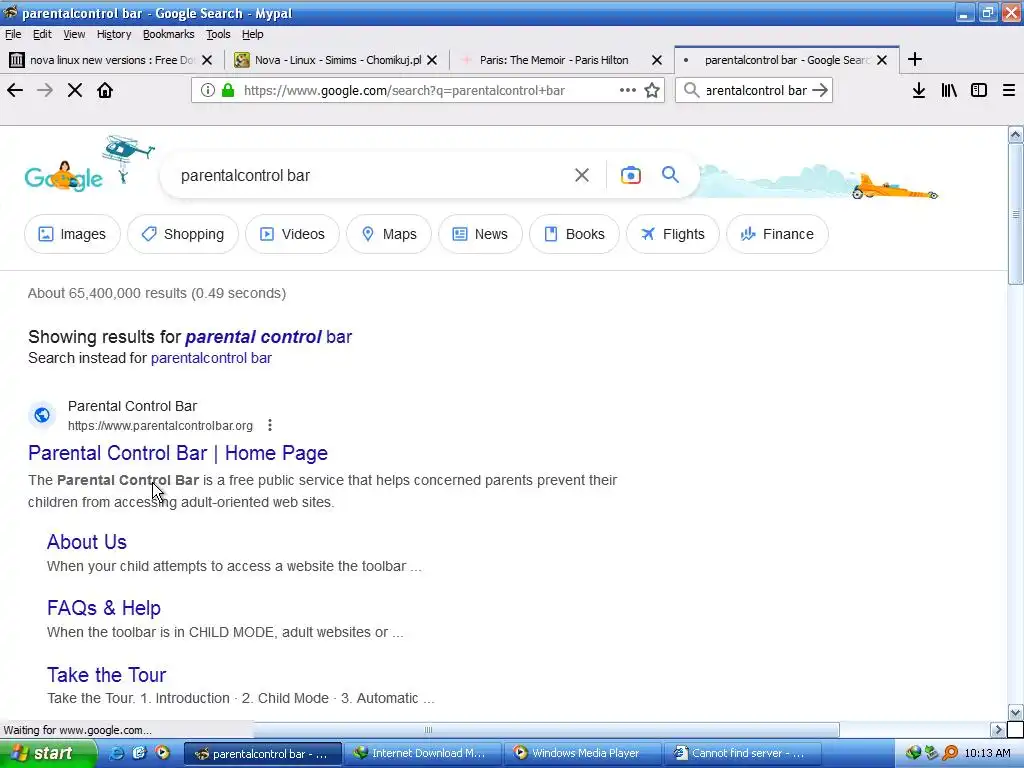This screenshot has height=768, width=1024.
Task: Click the vertical scrollbar down arrow
Action: pos(1016,712)
